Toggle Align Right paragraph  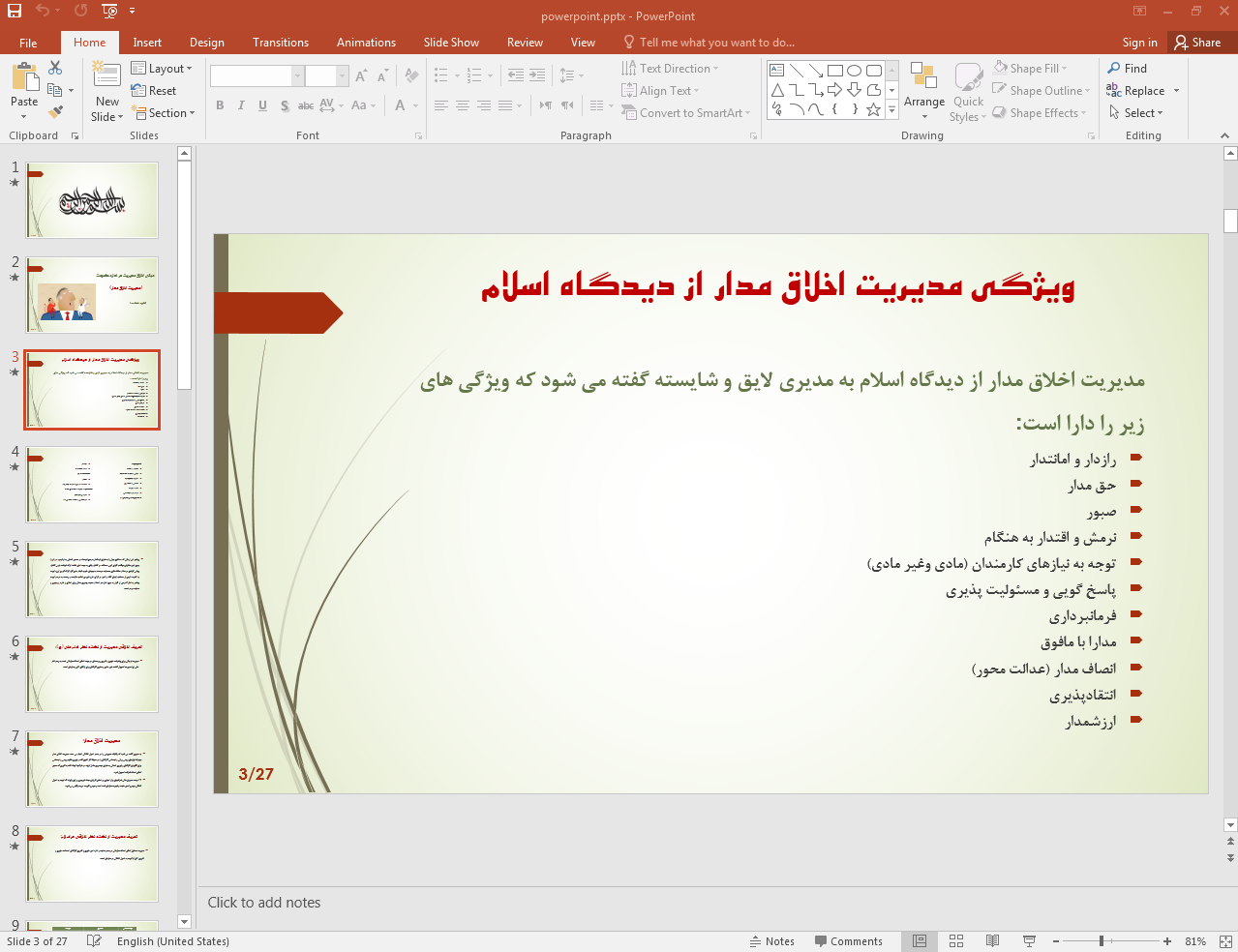tap(484, 105)
